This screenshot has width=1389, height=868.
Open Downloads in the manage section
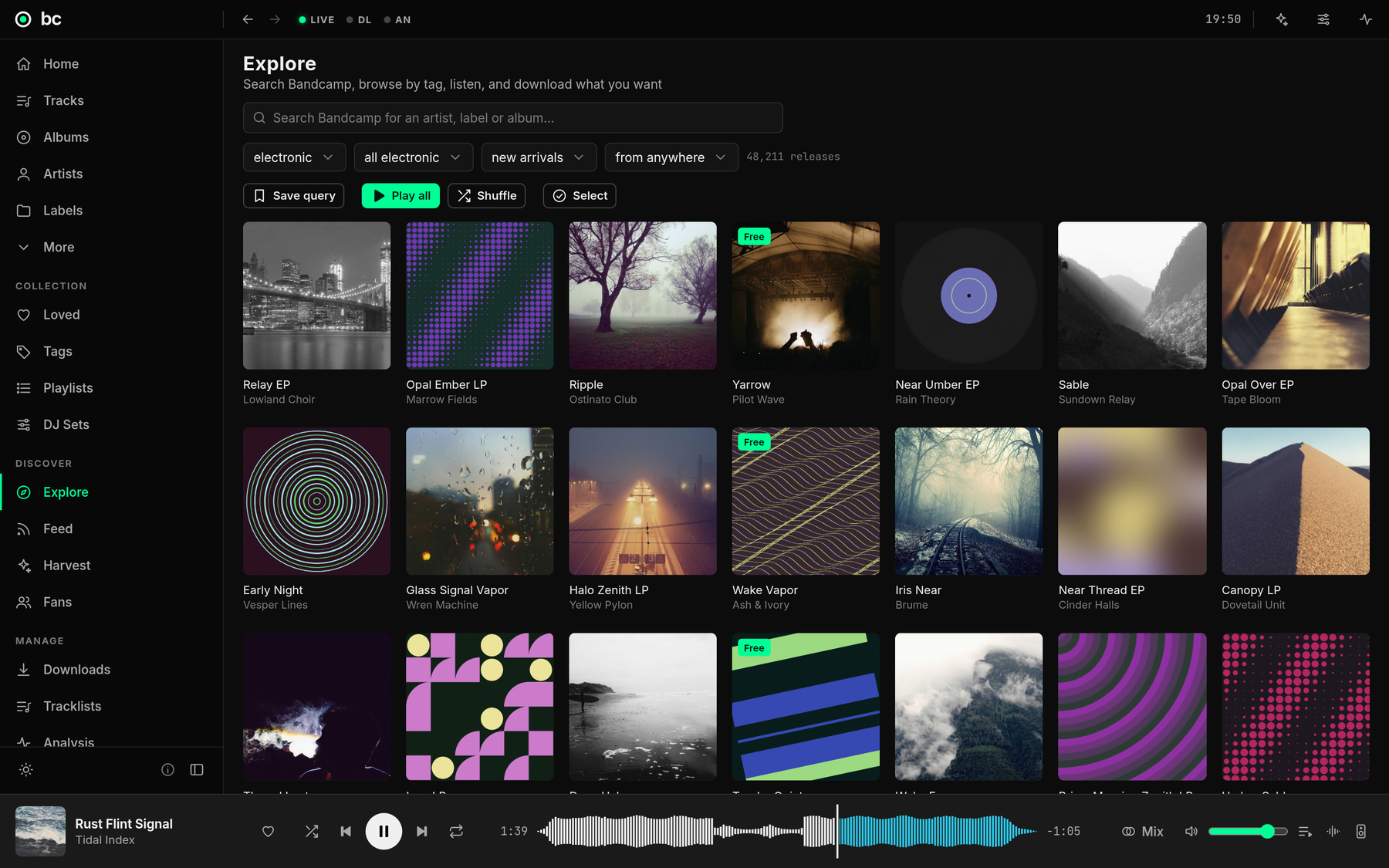click(111, 670)
